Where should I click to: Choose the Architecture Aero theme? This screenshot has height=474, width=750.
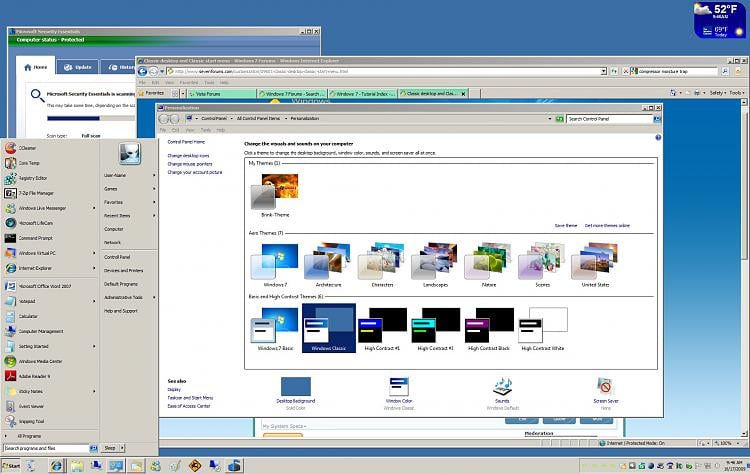click(x=329, y=265)
